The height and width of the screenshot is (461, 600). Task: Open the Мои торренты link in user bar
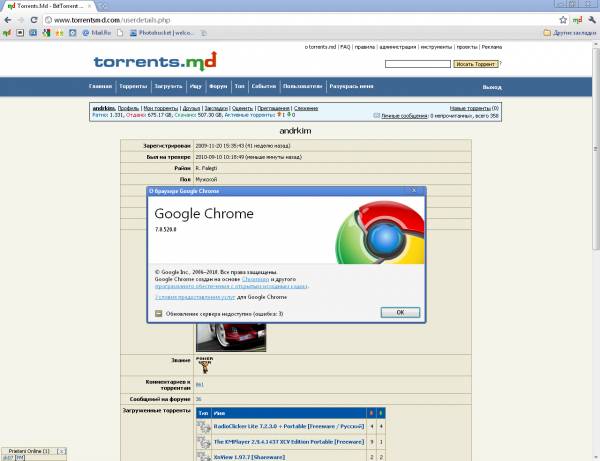161,108
